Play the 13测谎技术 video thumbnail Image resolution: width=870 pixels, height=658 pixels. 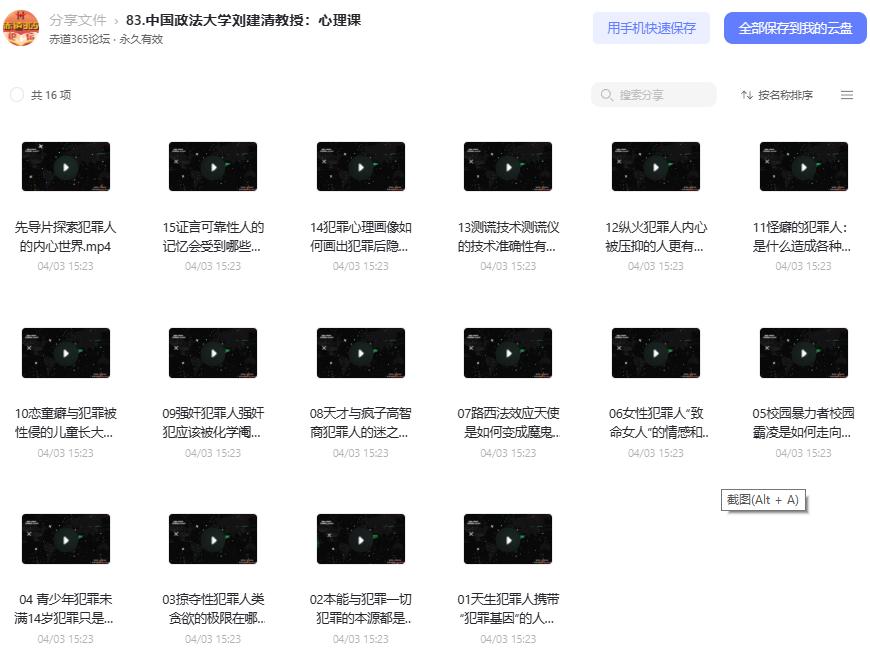[508, 166]
